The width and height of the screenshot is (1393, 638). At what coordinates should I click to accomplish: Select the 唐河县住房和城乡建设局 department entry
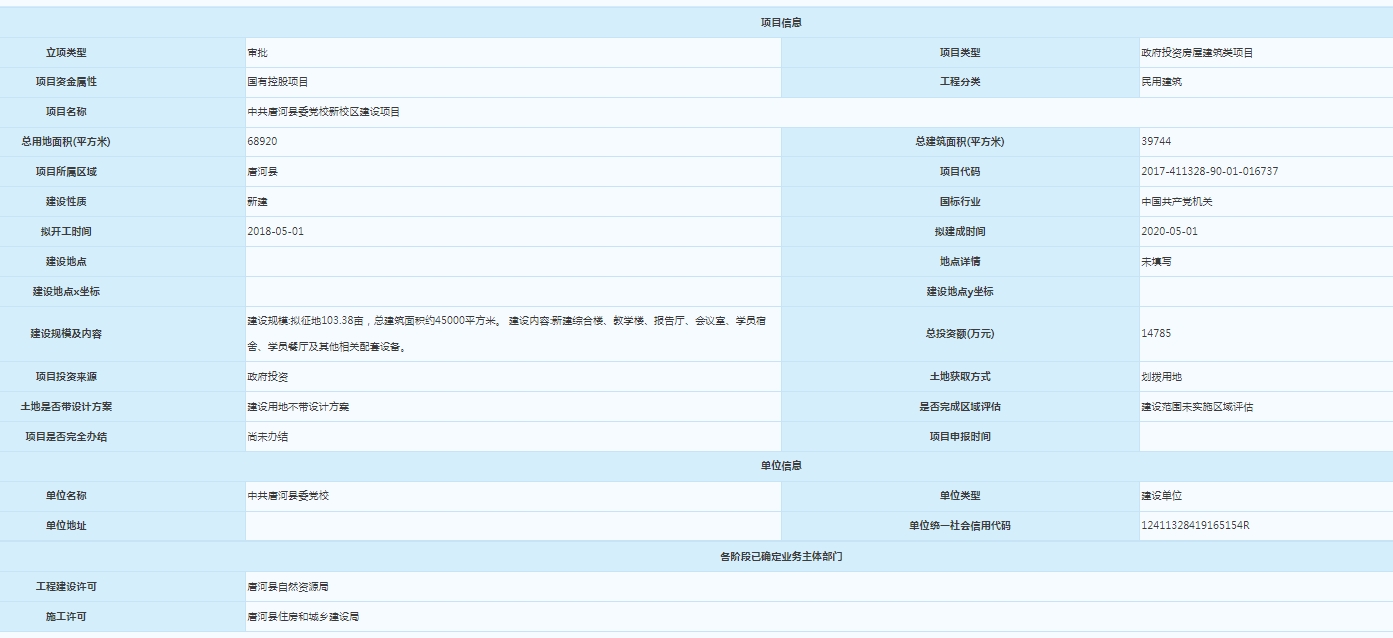pyautogui.click(x=303, y=617)
